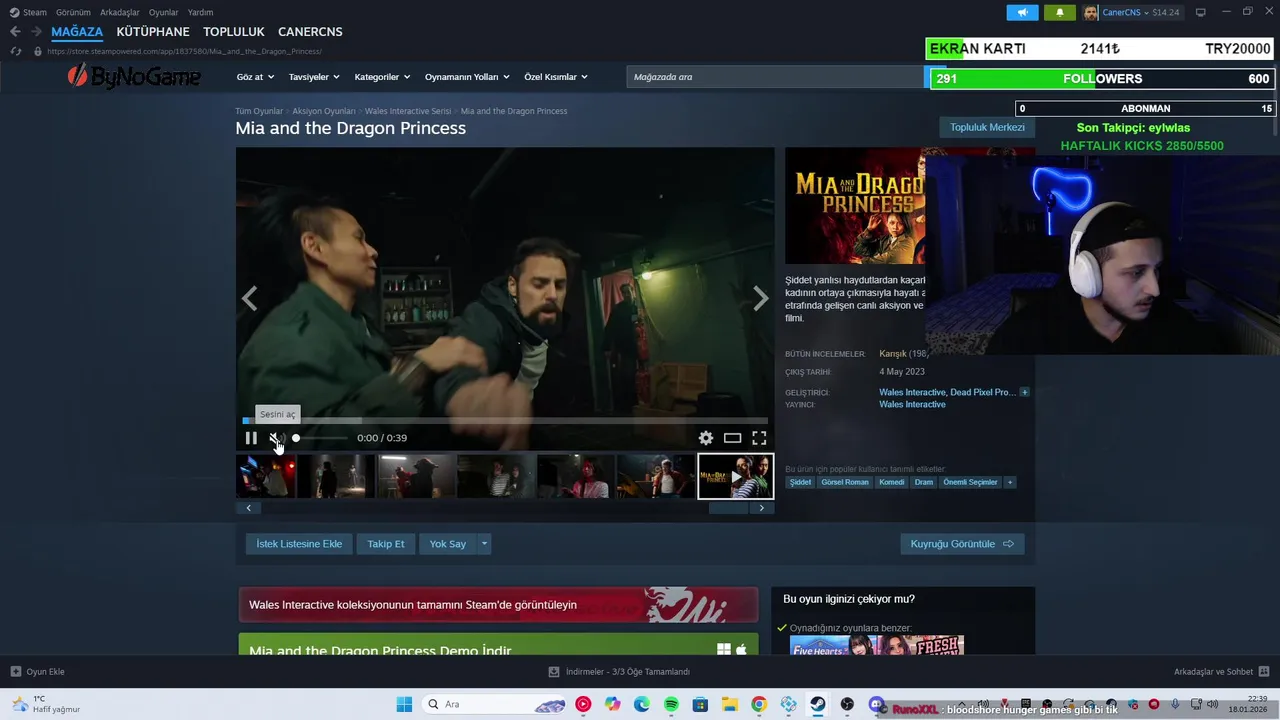Open the notifications bell

pos(1059,12)
